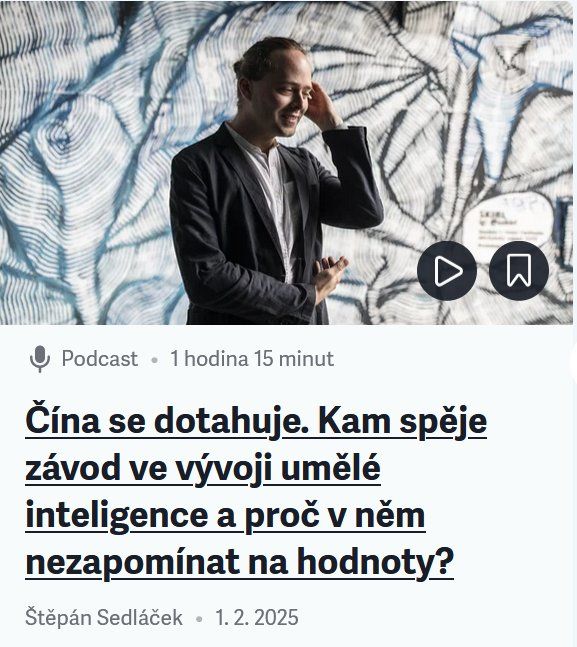
Task: Open the article's photo thumbnail
Action: click(x=286, y=163)
